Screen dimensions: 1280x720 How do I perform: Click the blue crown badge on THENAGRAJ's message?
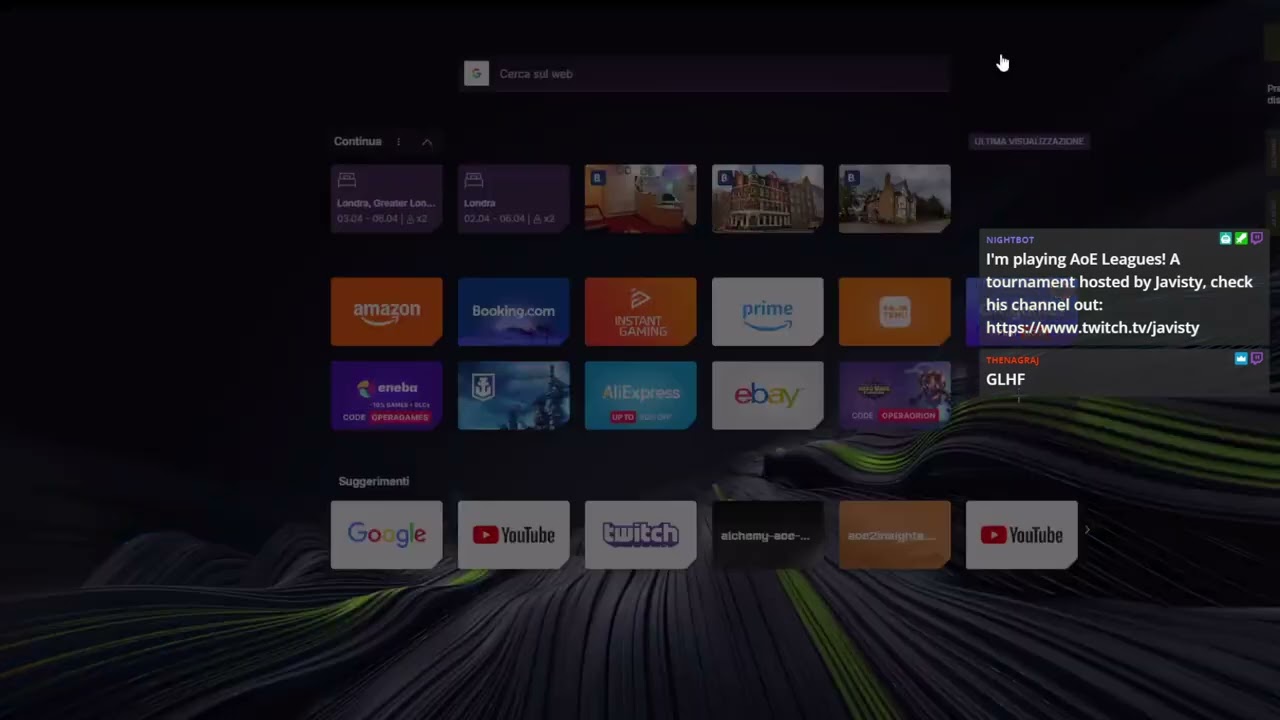point(1241,358)
